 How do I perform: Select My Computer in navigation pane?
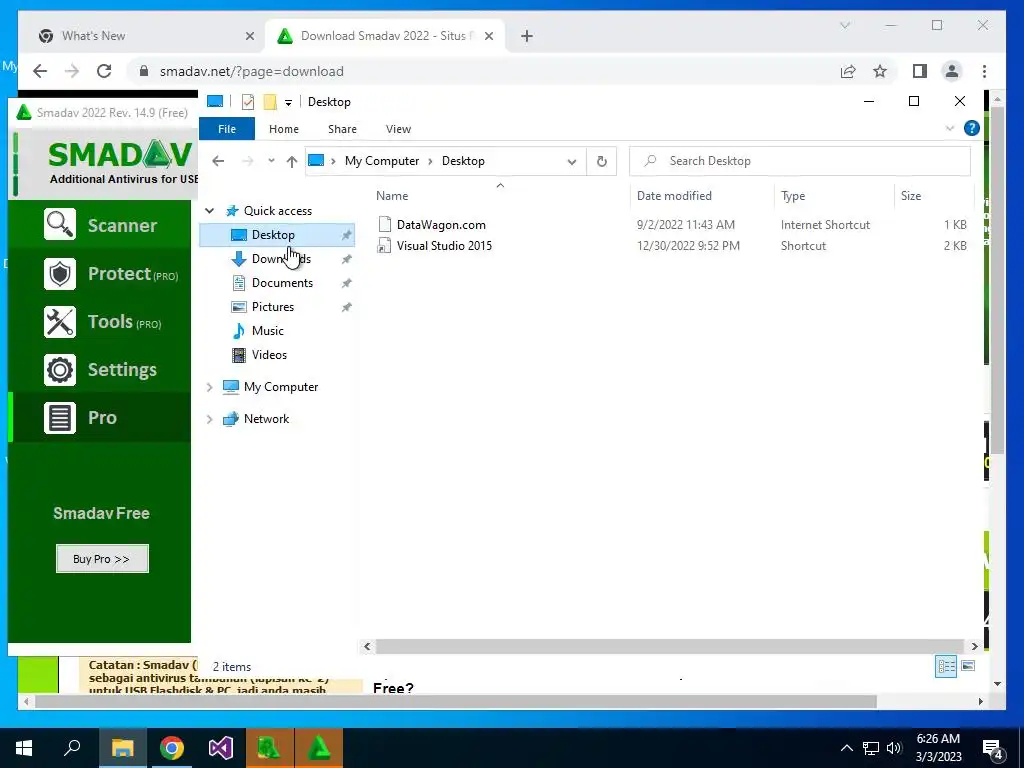[281, 387]
